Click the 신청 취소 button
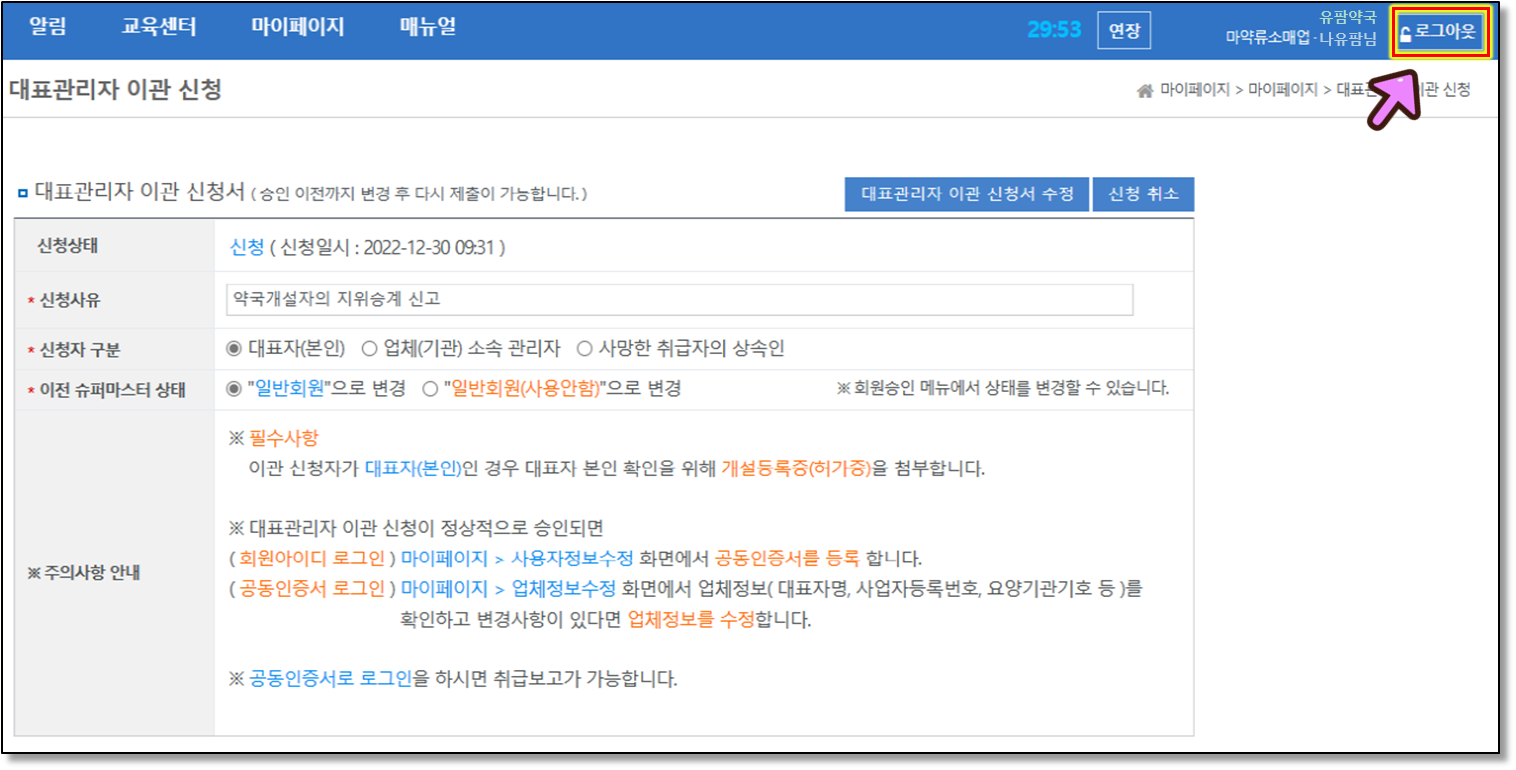The image size is (1516, 770). pyautogui.click(x=1143, y=194)
